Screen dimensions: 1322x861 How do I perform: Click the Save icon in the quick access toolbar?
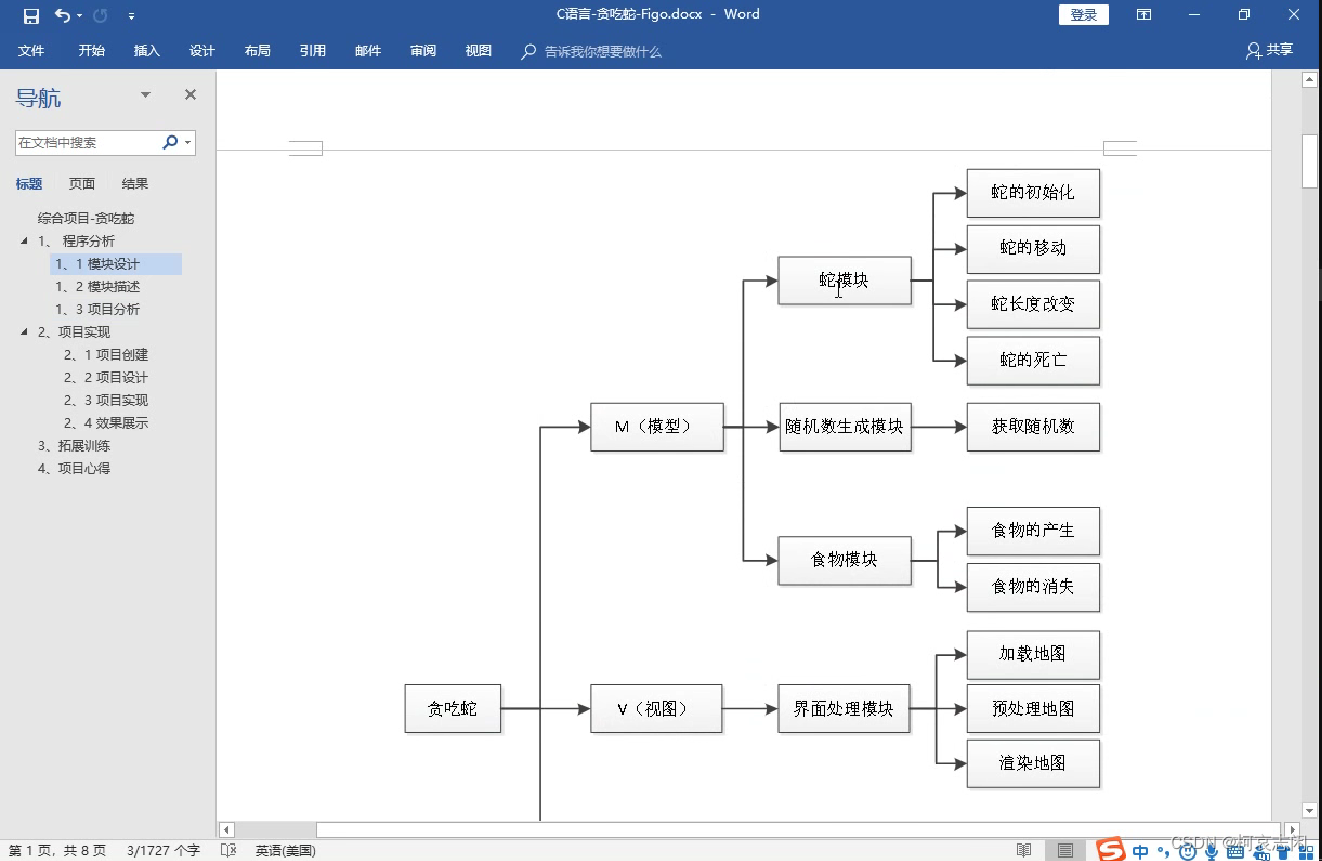[x=31, y=16]
